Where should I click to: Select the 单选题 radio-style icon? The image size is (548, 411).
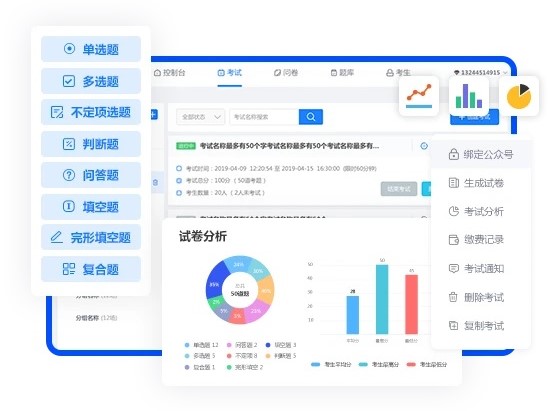(x=69, y=49)
